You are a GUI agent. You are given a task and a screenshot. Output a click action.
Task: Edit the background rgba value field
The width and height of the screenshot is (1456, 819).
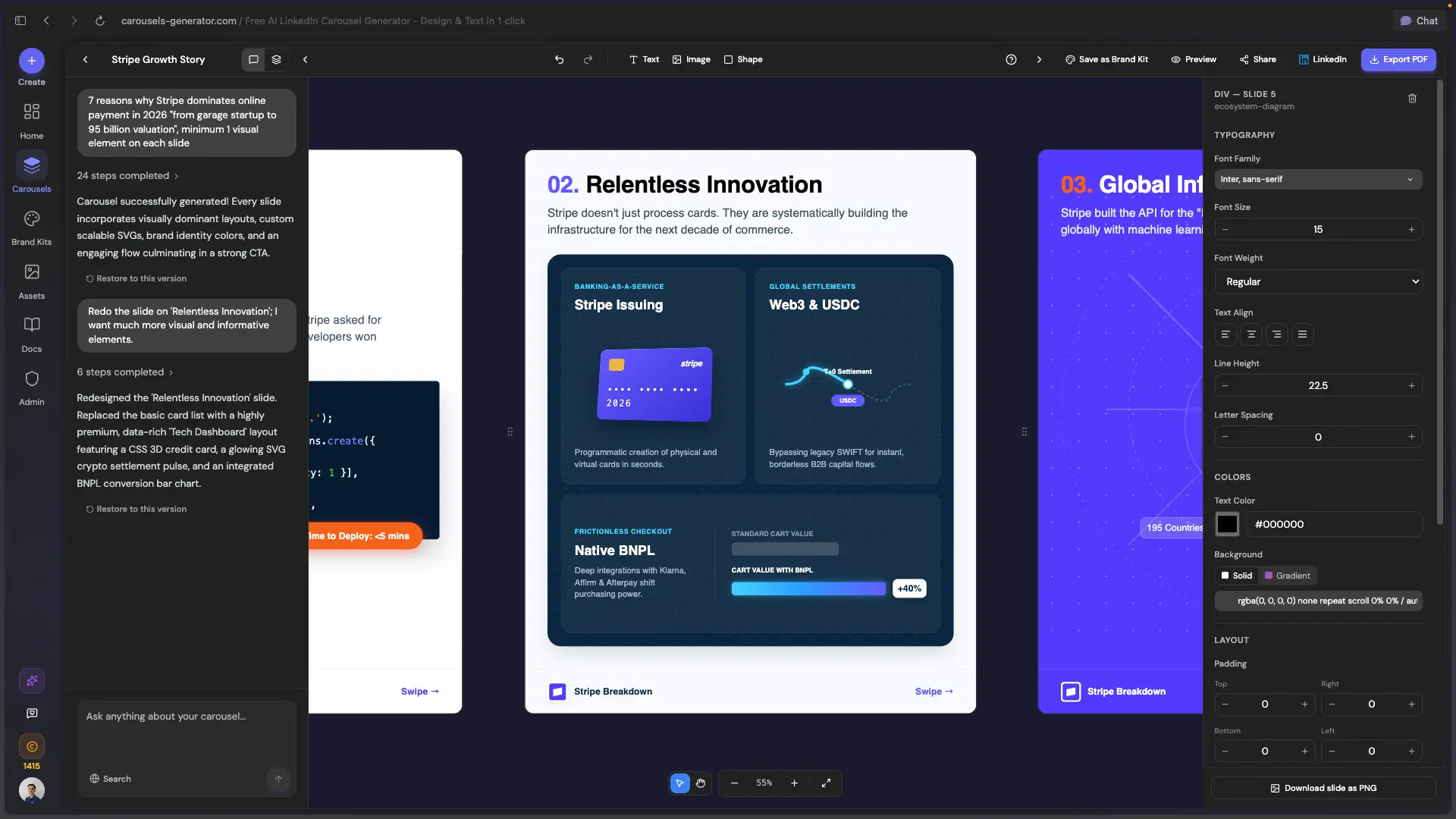(x=1318, y=601)
